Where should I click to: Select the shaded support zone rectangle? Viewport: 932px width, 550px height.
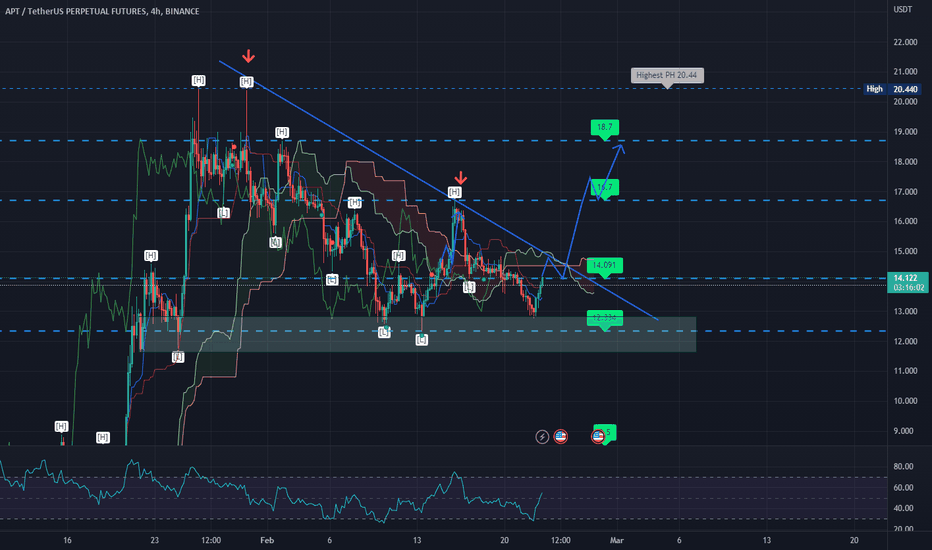tap(418, 334)
